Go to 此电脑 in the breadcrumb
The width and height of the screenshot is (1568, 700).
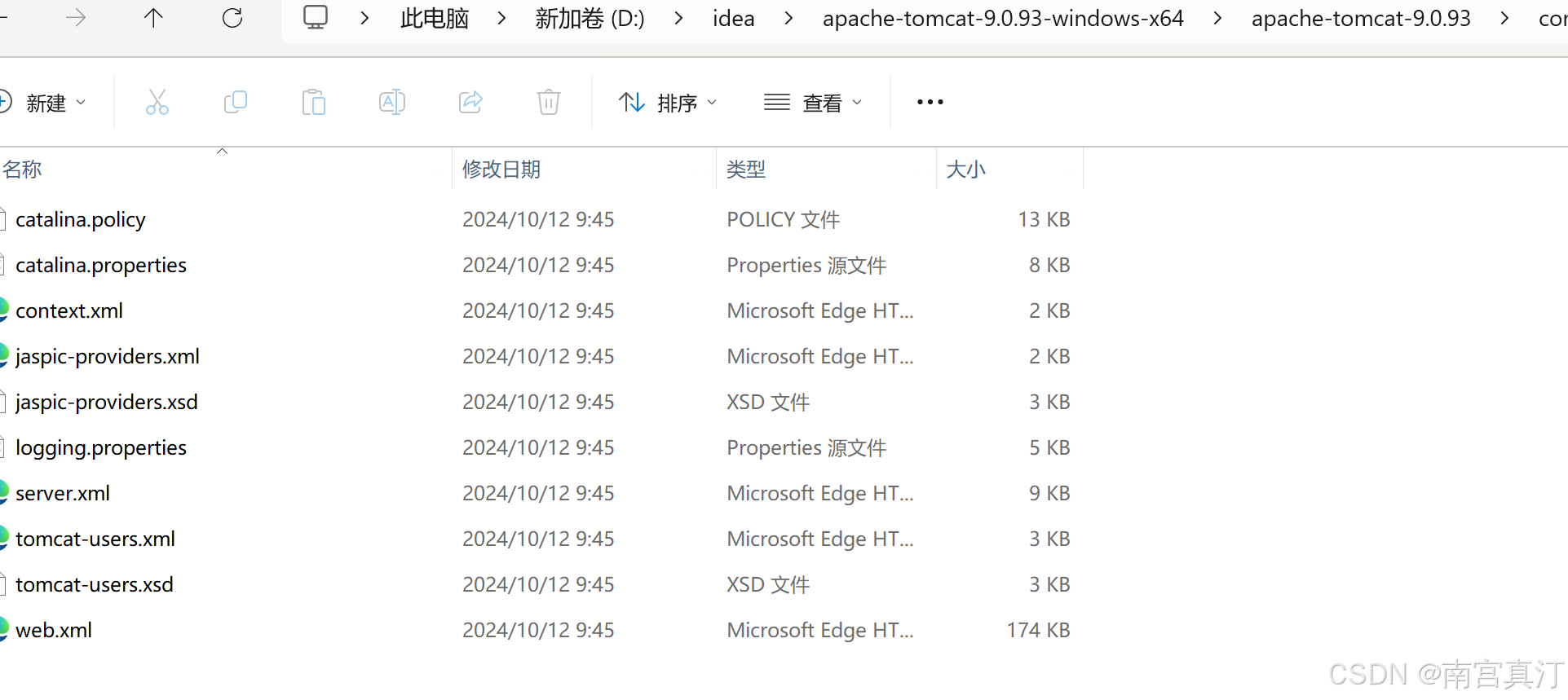435,18
